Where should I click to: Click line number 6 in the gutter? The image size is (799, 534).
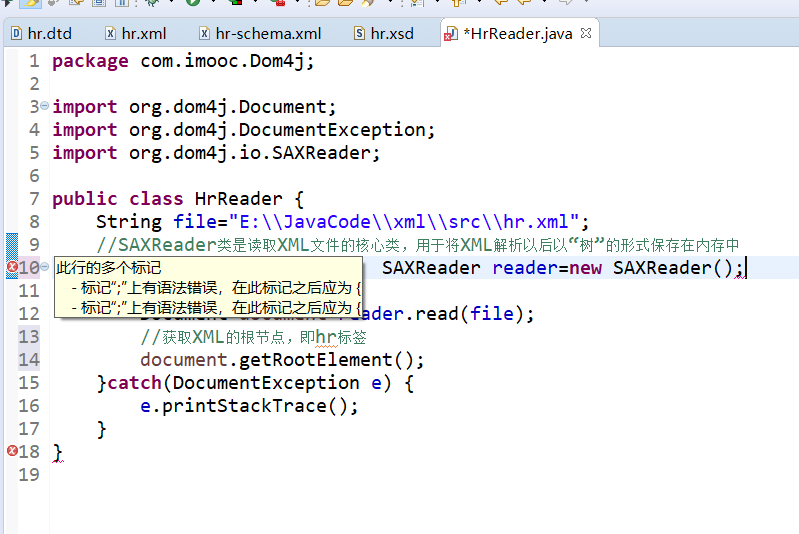34,176
